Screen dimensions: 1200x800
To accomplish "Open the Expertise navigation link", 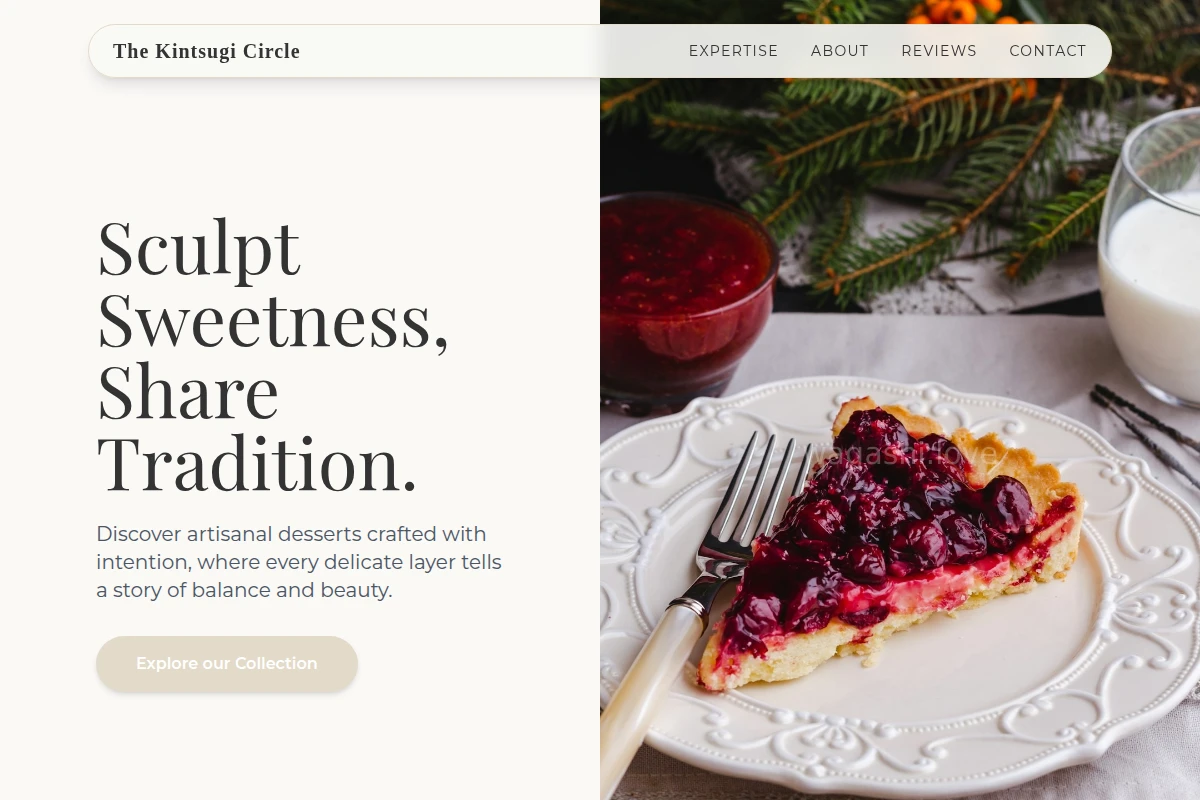I will [733, 51].
